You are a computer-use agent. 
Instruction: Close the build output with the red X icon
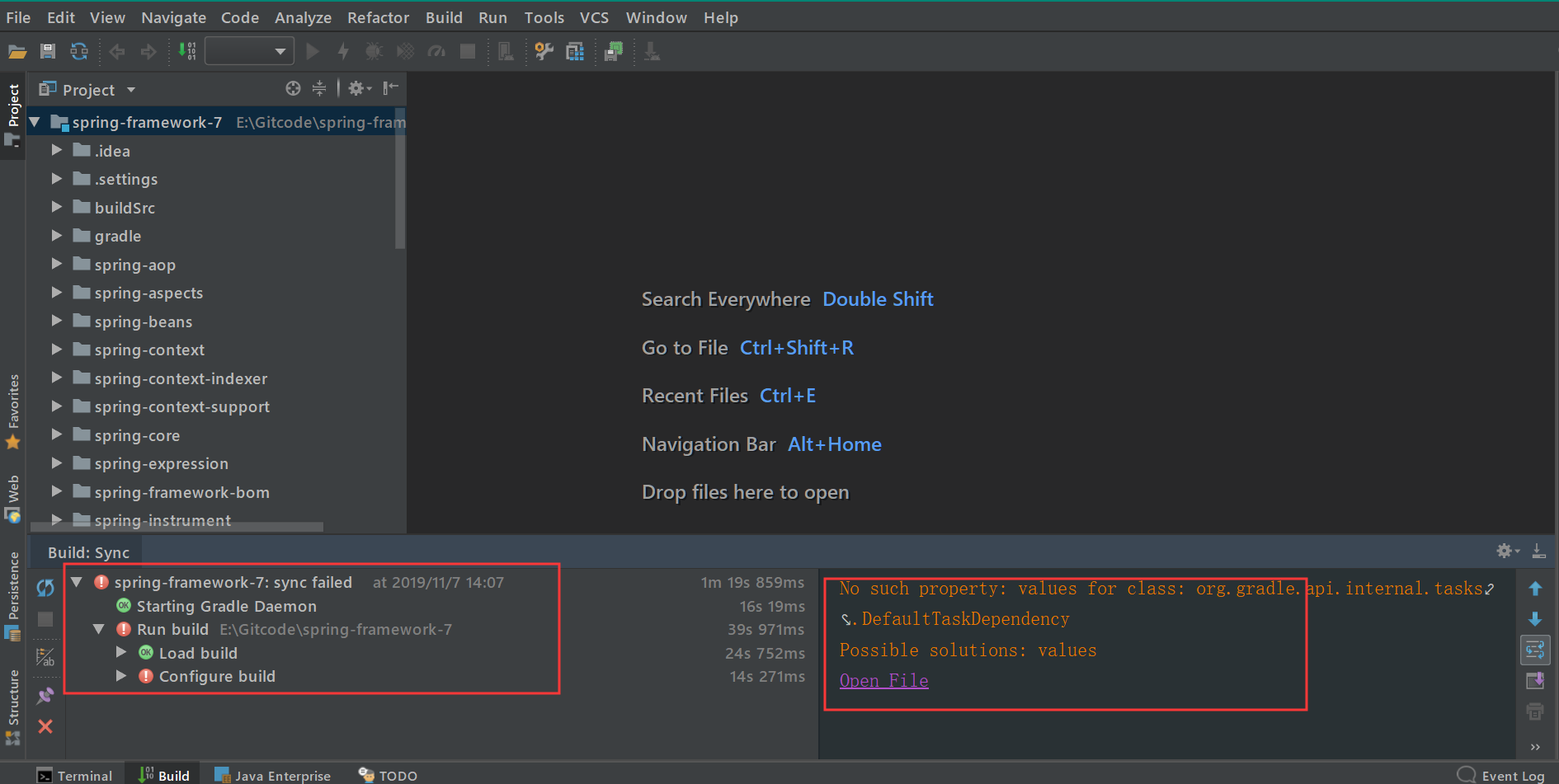[45, 726]
